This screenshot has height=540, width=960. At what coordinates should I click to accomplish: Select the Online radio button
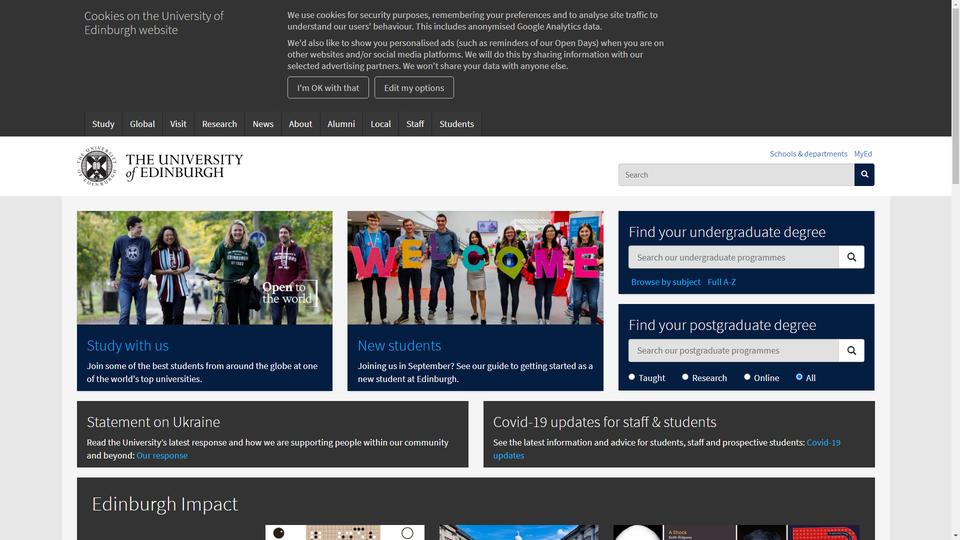coord(747,377)
